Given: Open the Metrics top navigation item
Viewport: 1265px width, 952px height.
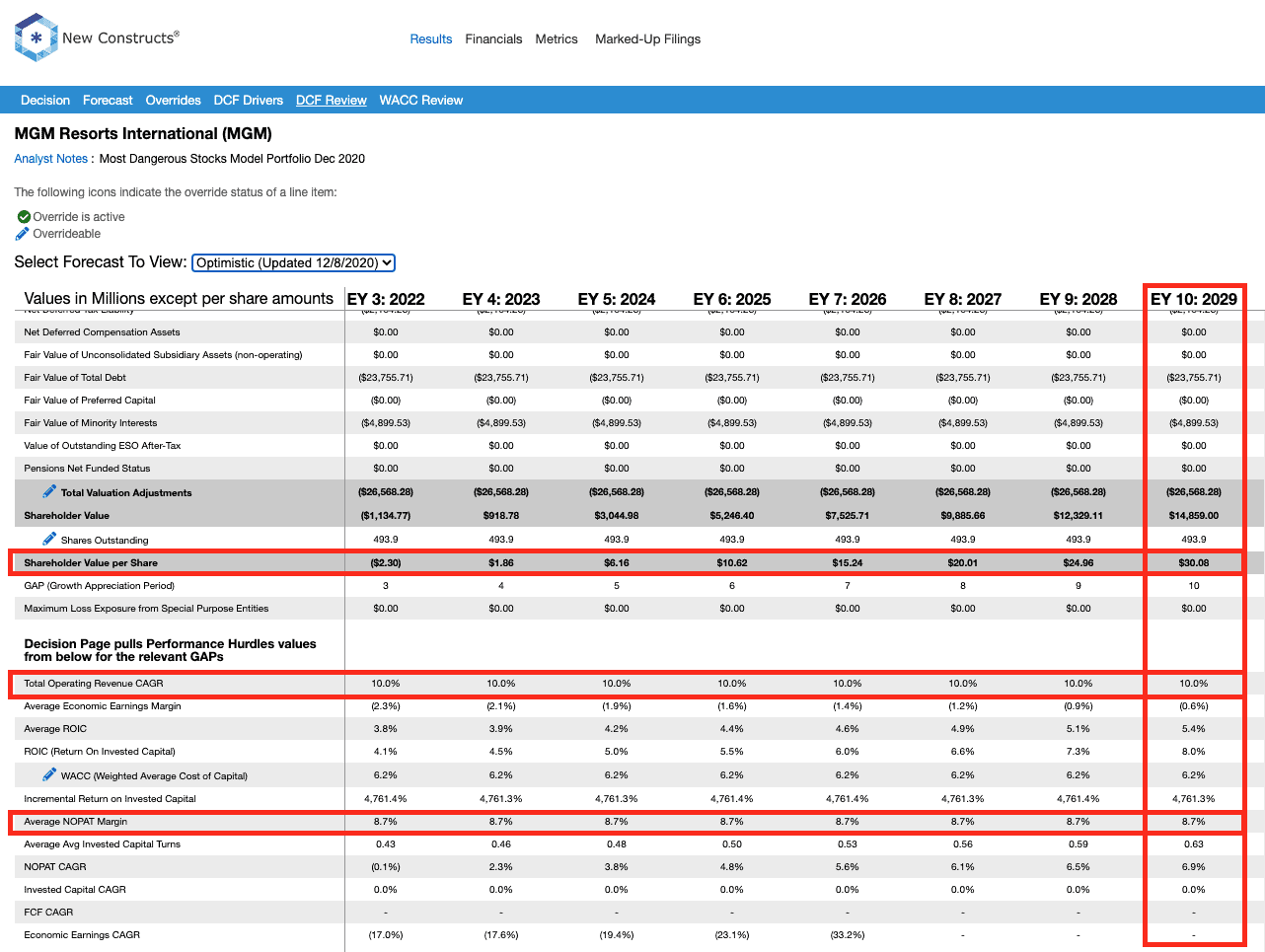Looking at the screenshot, I should tap(557, 39).
